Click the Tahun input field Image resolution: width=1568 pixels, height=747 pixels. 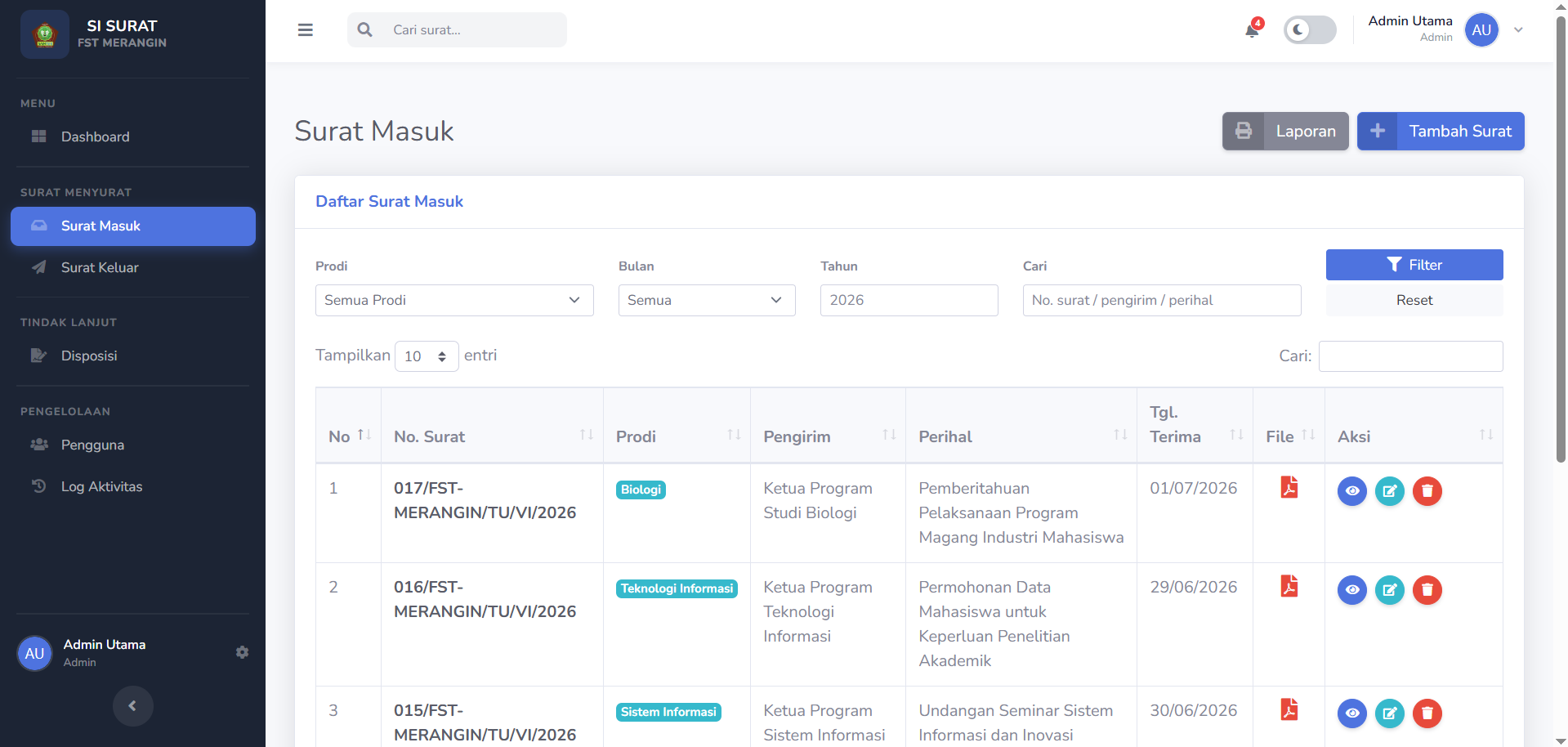click(x=909, y=300)
